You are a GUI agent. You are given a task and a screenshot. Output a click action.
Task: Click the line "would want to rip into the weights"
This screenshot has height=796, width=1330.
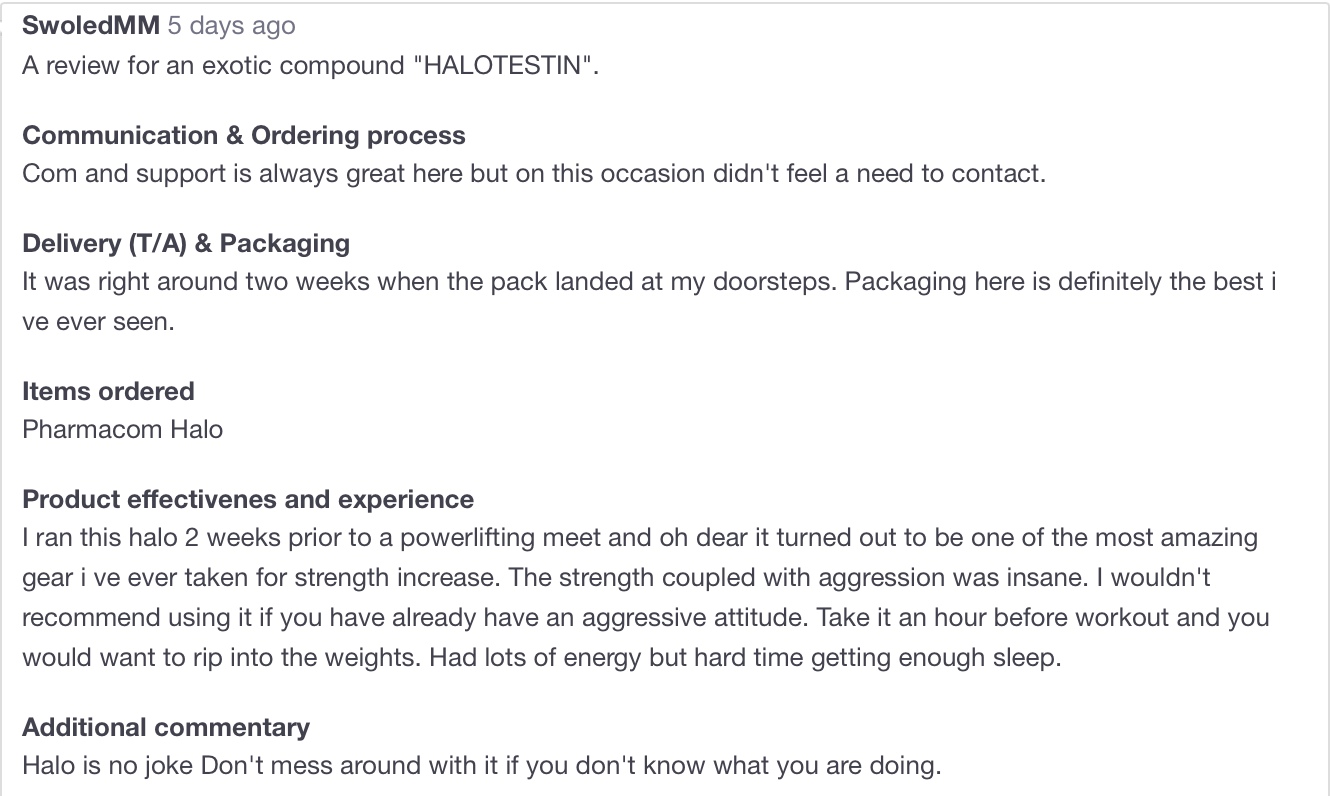click(x=541, y=658)
